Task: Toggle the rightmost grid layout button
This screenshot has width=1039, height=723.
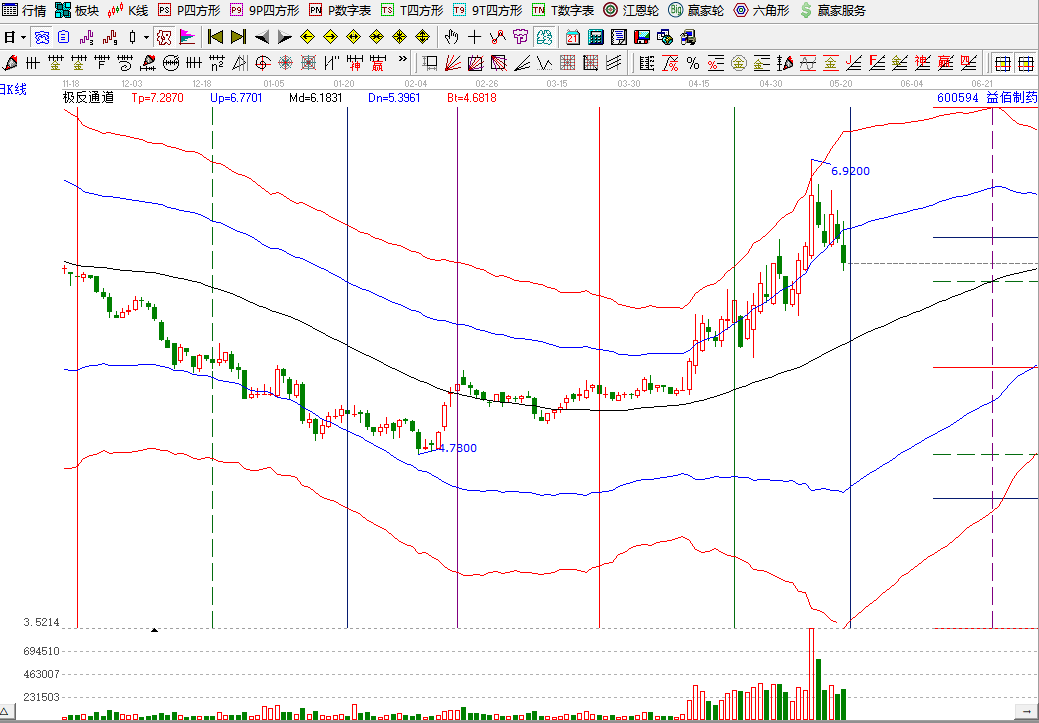Action: 1026,64
